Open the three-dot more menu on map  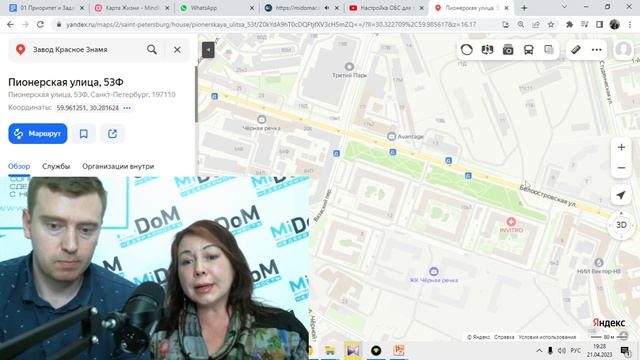coord(596,50)
